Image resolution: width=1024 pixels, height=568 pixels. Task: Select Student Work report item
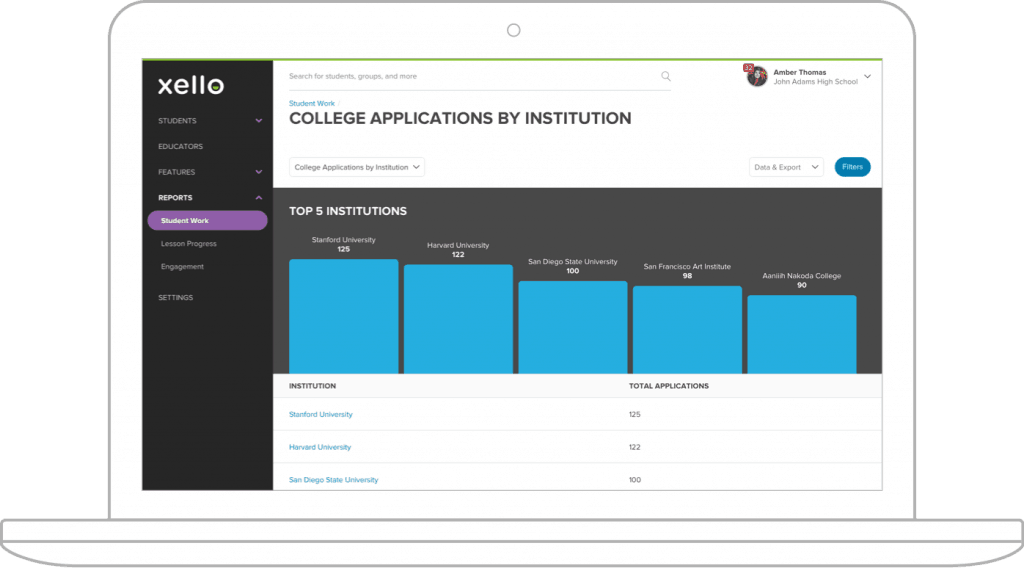(207, 221)
